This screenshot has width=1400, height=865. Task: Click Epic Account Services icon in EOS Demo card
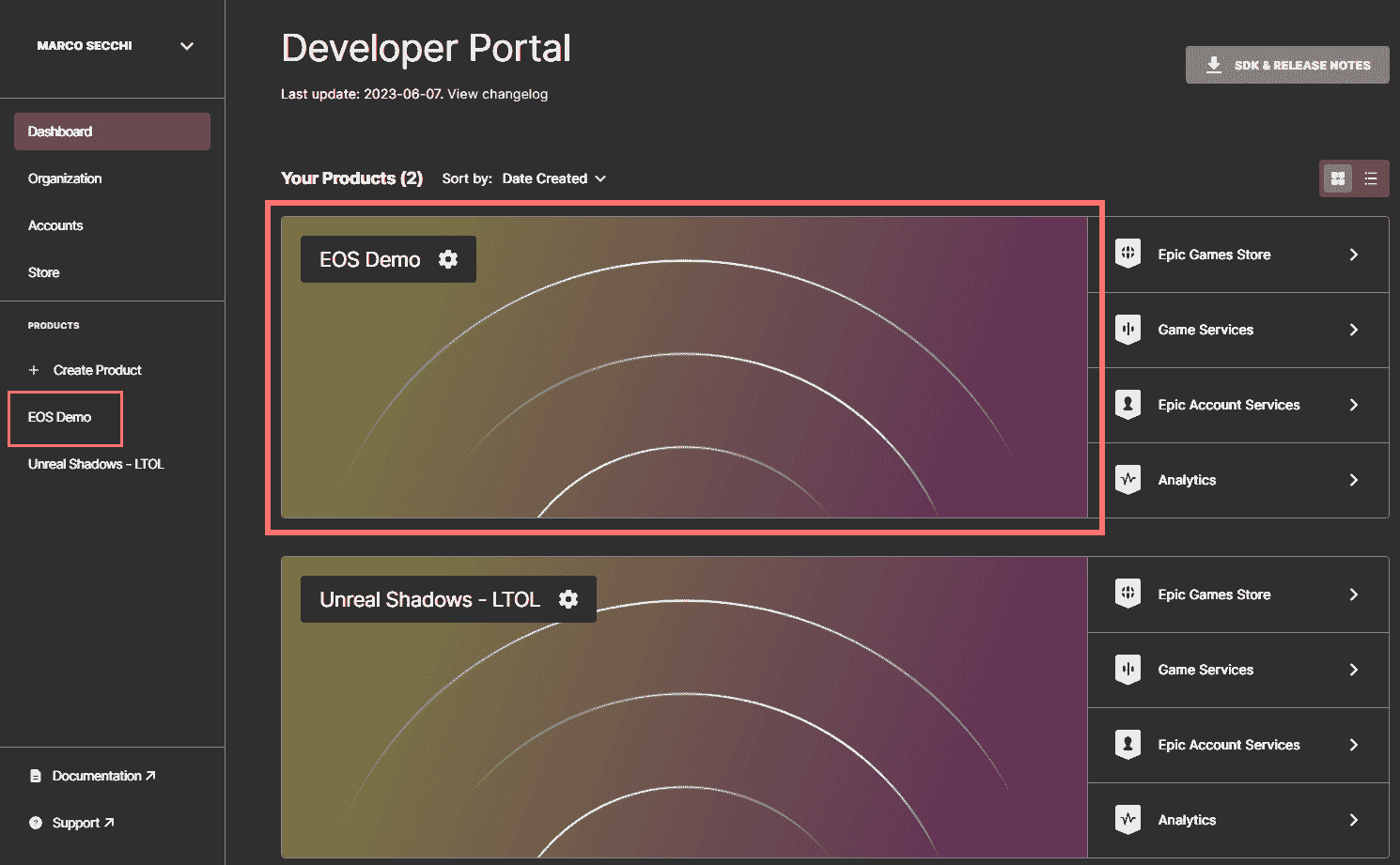1128,404
